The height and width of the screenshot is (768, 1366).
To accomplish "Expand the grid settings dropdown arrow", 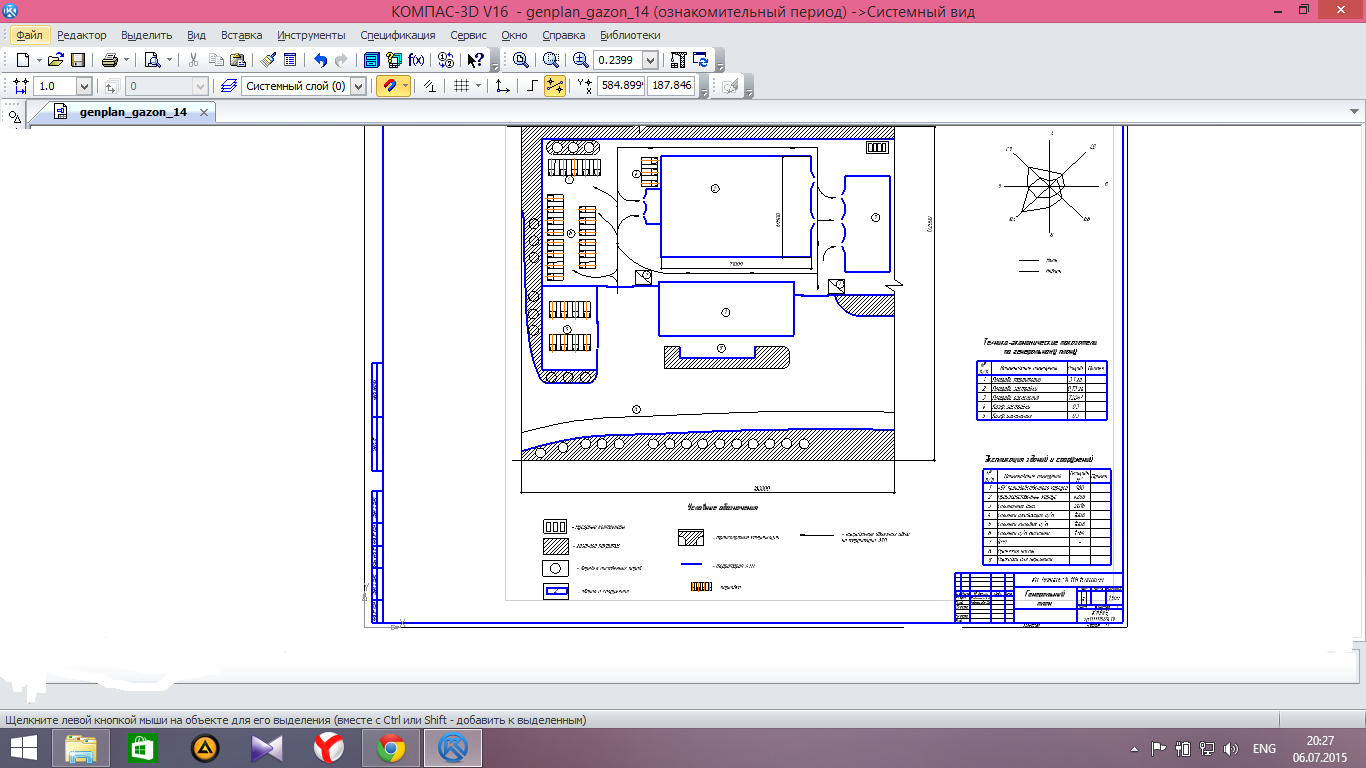I will pyautogui.click(x=478, y=86).
